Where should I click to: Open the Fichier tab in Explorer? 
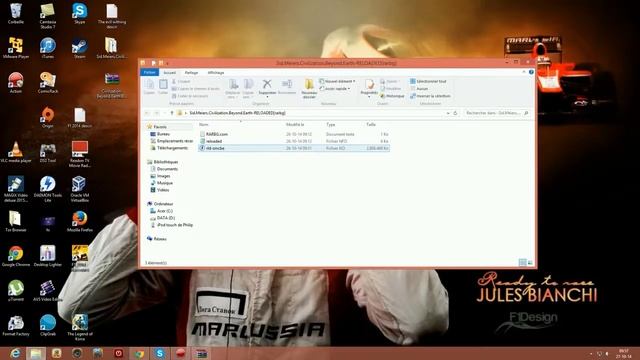(x=149, y=72)
